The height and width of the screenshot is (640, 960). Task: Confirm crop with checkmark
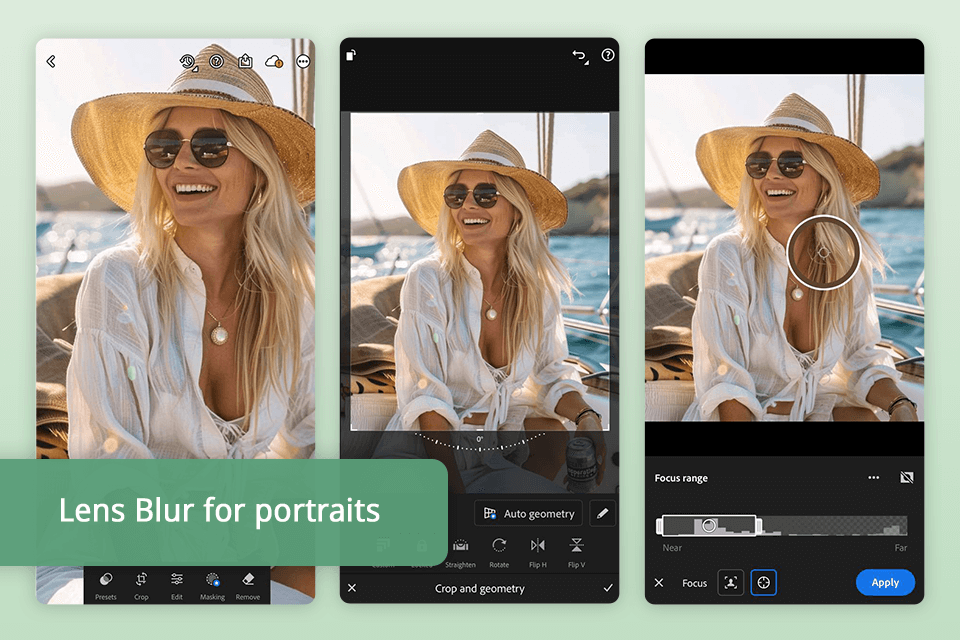coord(608,588)
